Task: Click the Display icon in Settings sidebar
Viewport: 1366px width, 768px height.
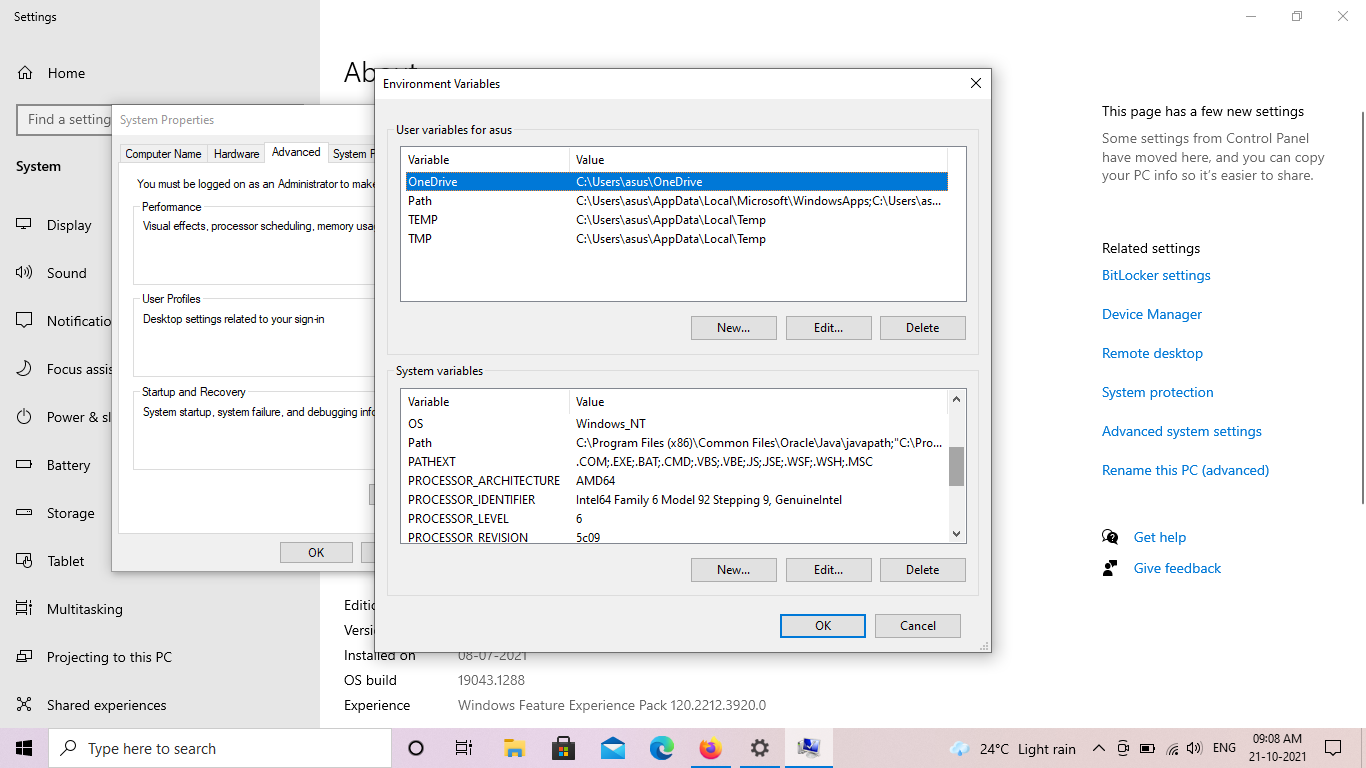Action: (24, 225)
